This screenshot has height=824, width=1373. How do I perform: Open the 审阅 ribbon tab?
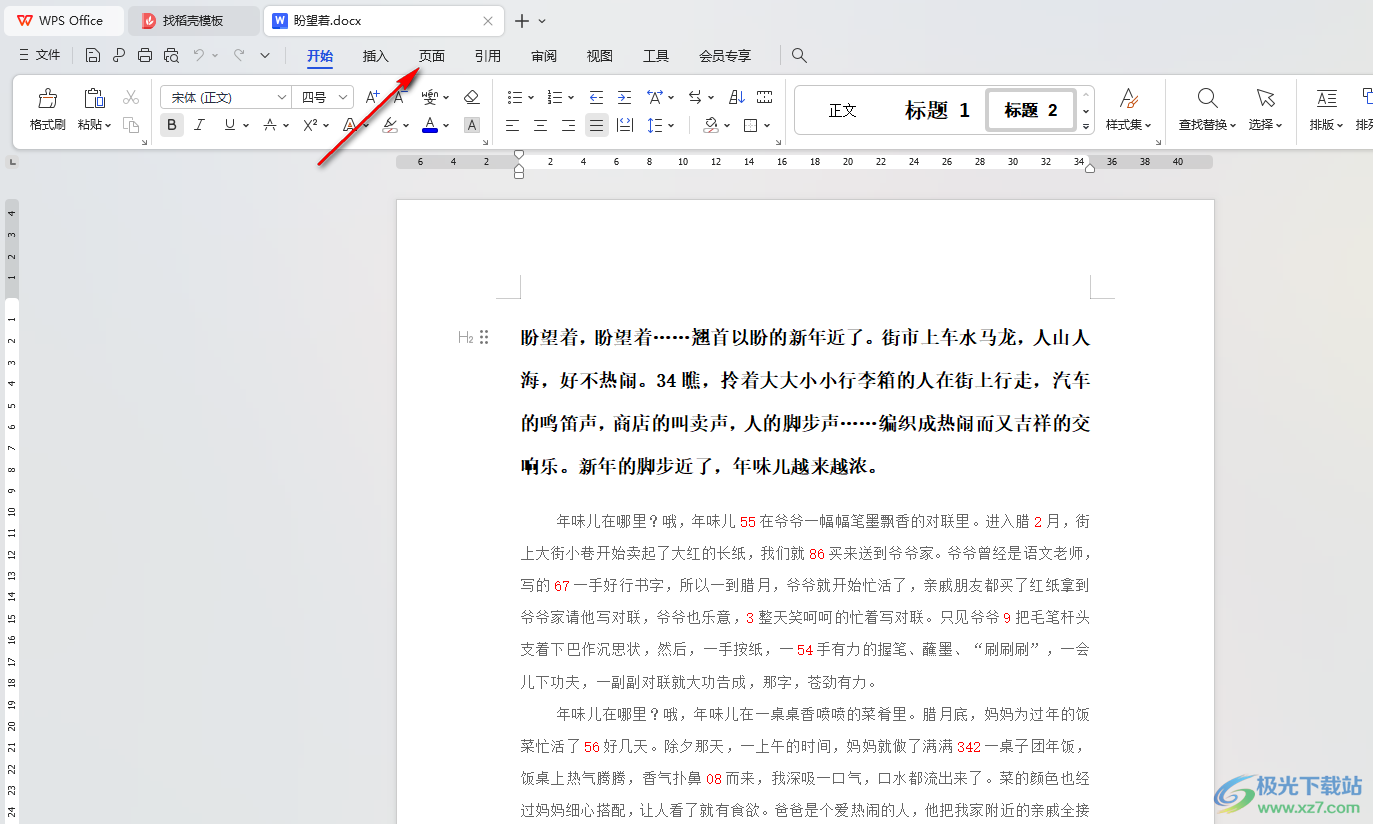[x=544, y=56]
